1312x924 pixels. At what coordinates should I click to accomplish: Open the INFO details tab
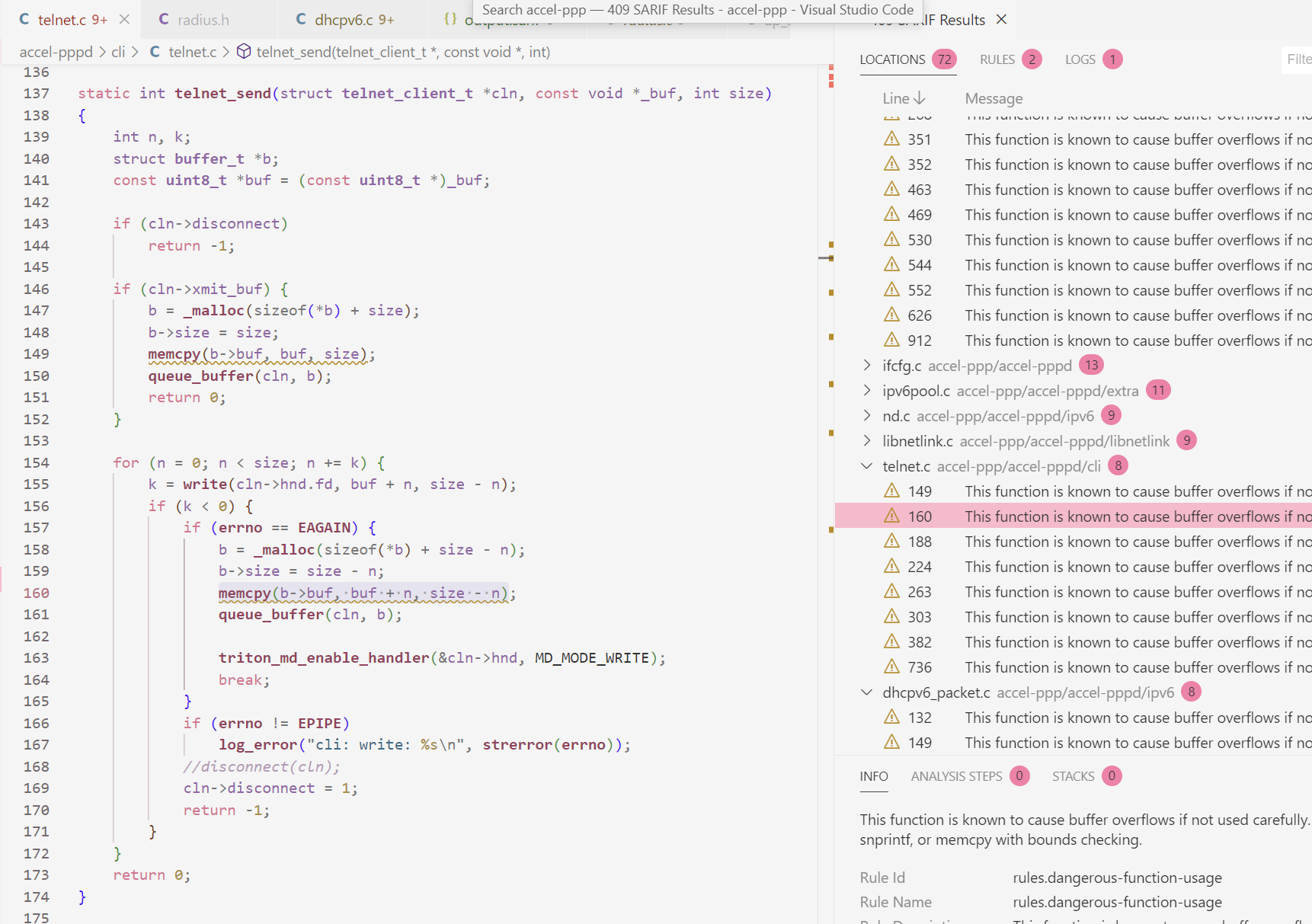coord(874,776)
